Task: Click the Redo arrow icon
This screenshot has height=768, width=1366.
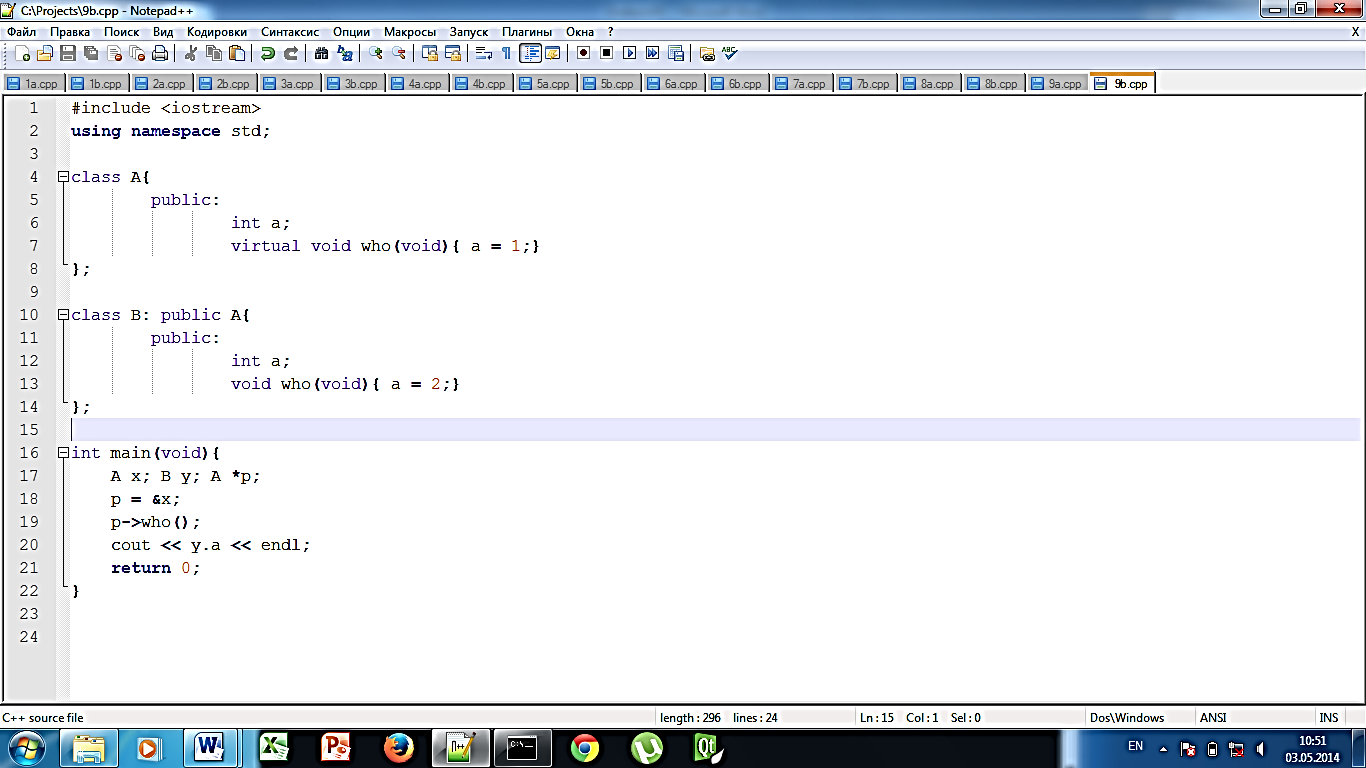Action: 291,53
